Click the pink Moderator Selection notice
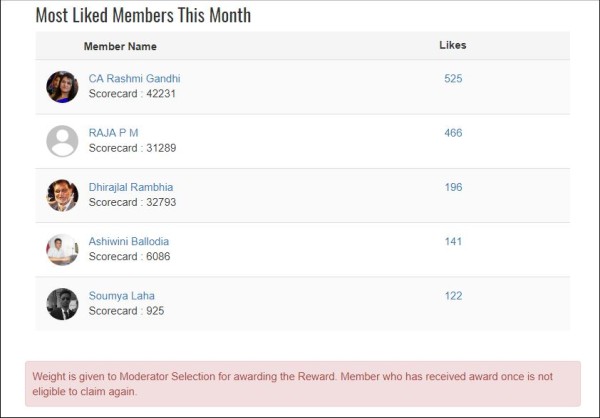Viewport: 600px width, 418px height. pos(302,384)
